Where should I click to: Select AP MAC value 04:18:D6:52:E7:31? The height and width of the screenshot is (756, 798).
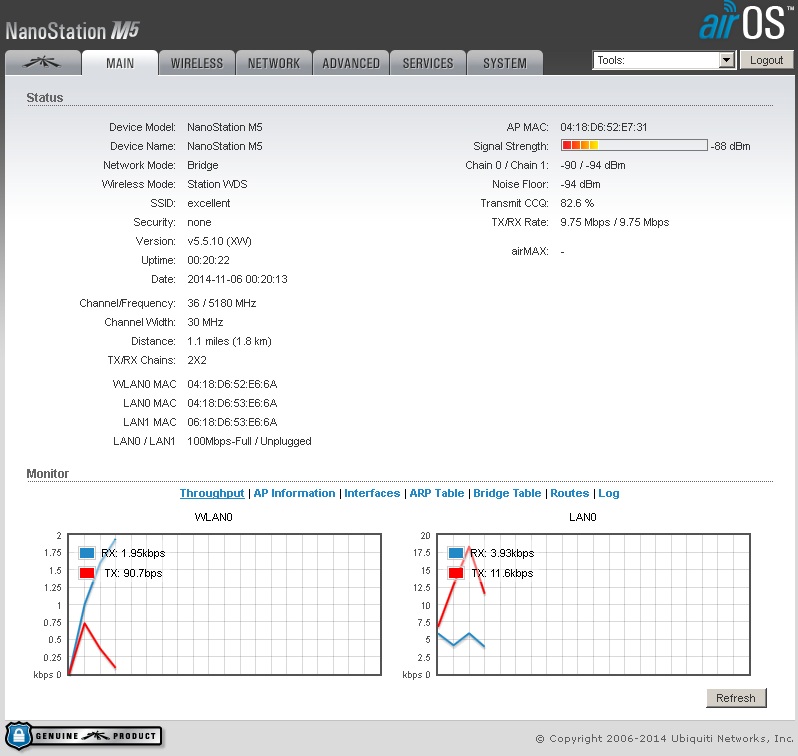point(604,127)
